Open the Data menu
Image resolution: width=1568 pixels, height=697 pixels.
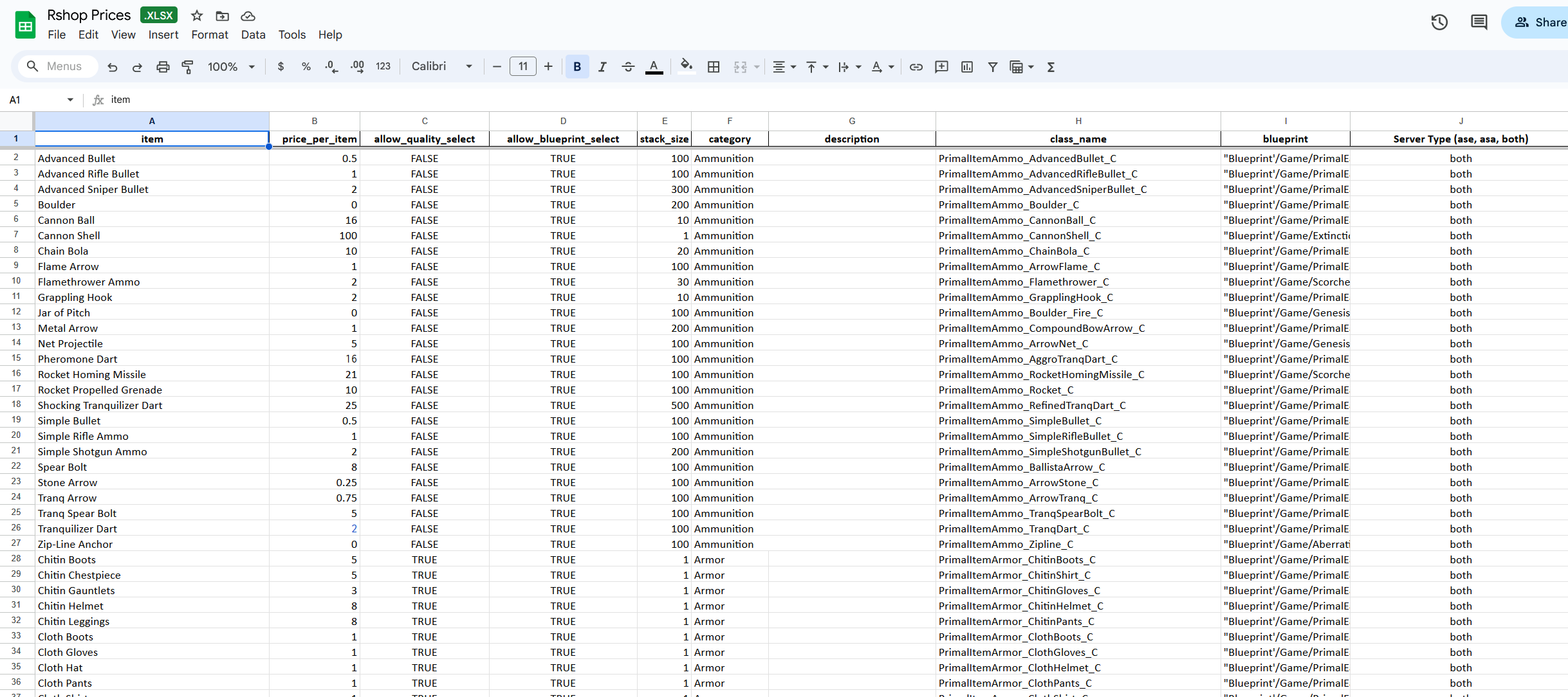tap(253, 35)
